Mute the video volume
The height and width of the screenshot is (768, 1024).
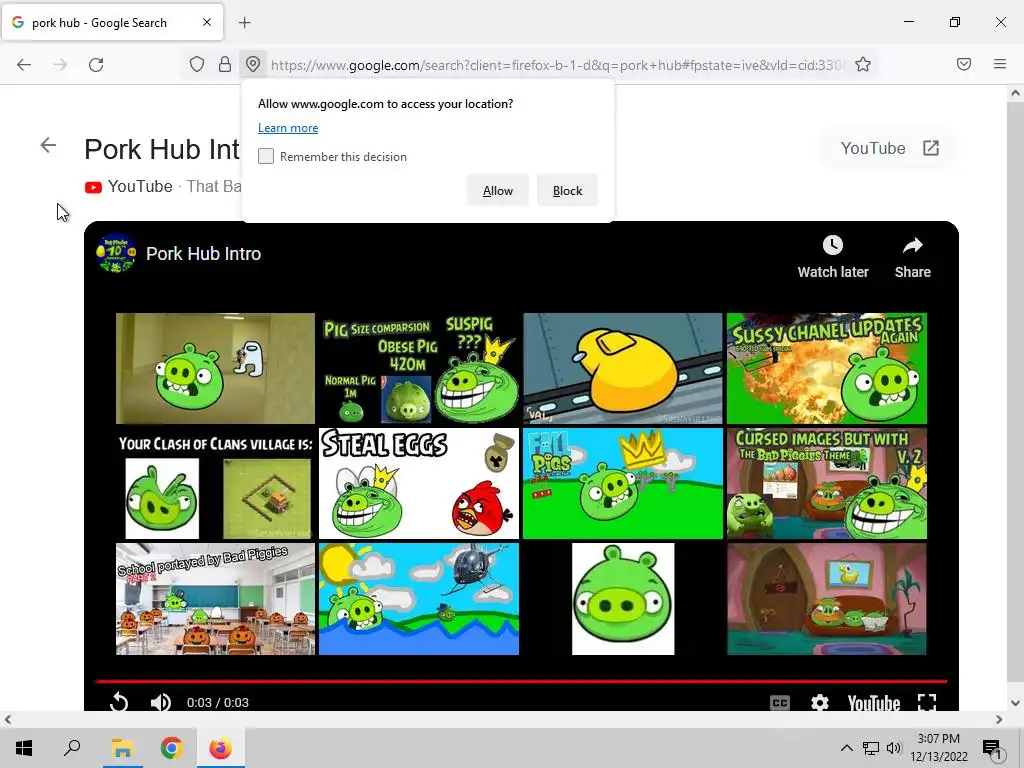161,702
